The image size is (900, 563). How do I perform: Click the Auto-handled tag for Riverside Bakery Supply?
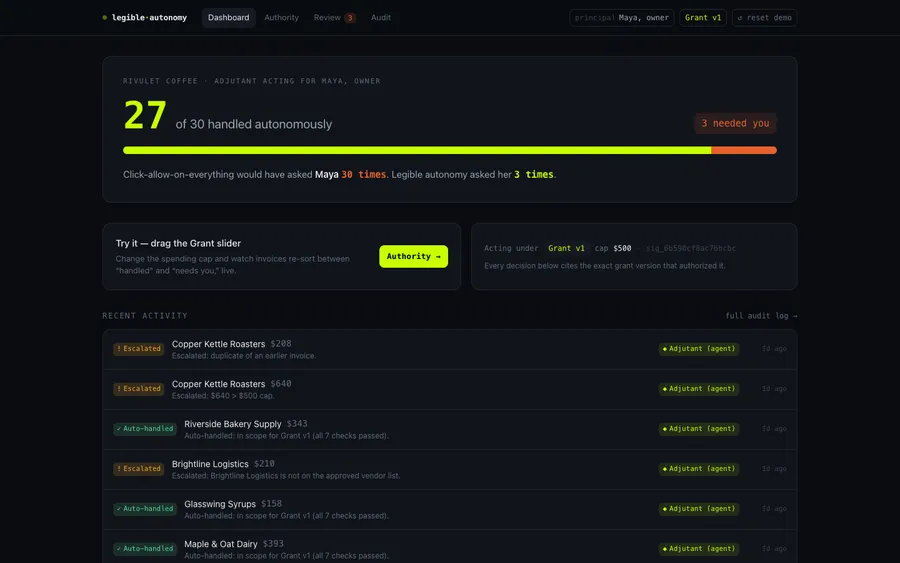click(x=145, y=429)
